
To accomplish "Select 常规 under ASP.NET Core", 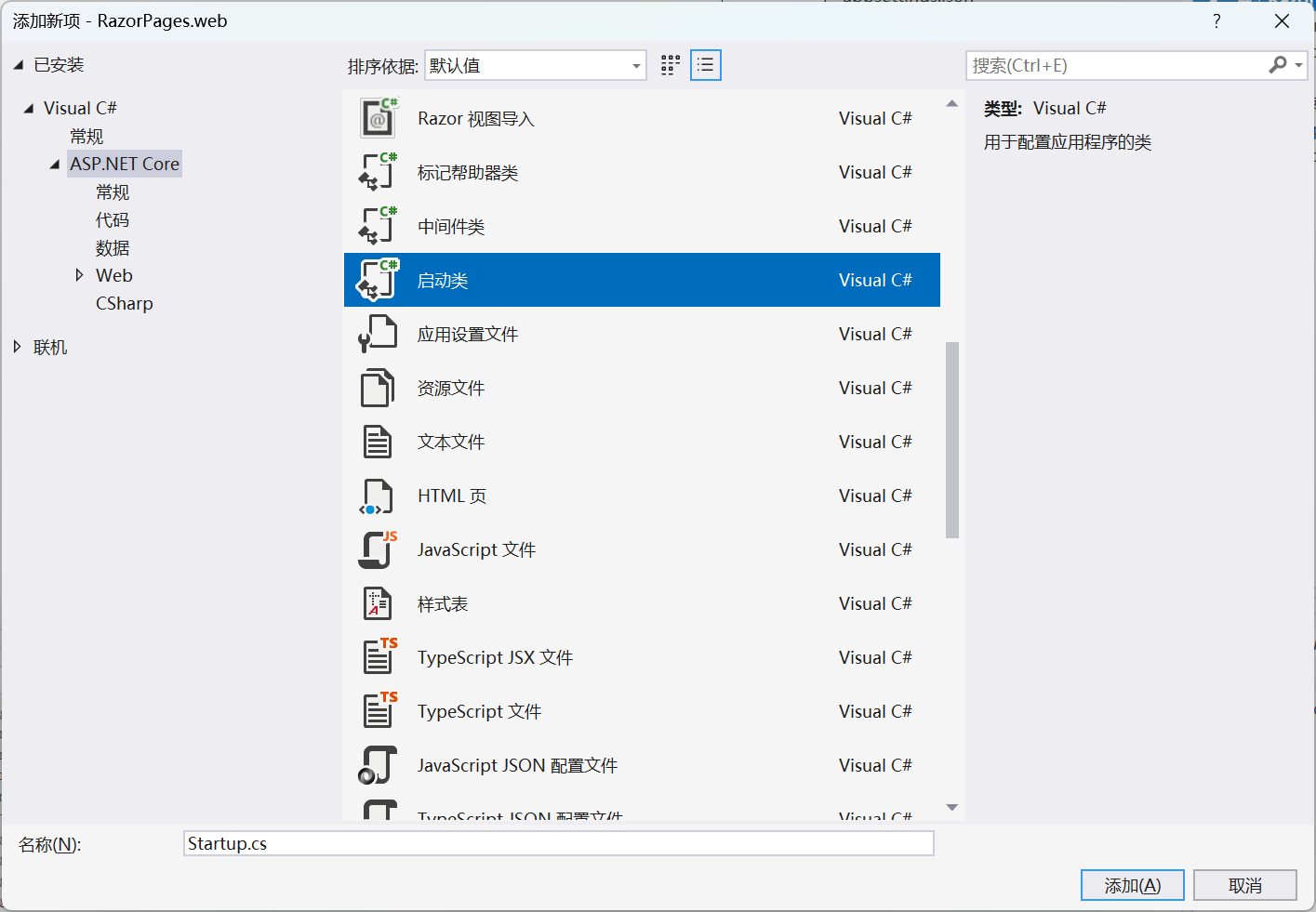I will (x=113, y=192).
